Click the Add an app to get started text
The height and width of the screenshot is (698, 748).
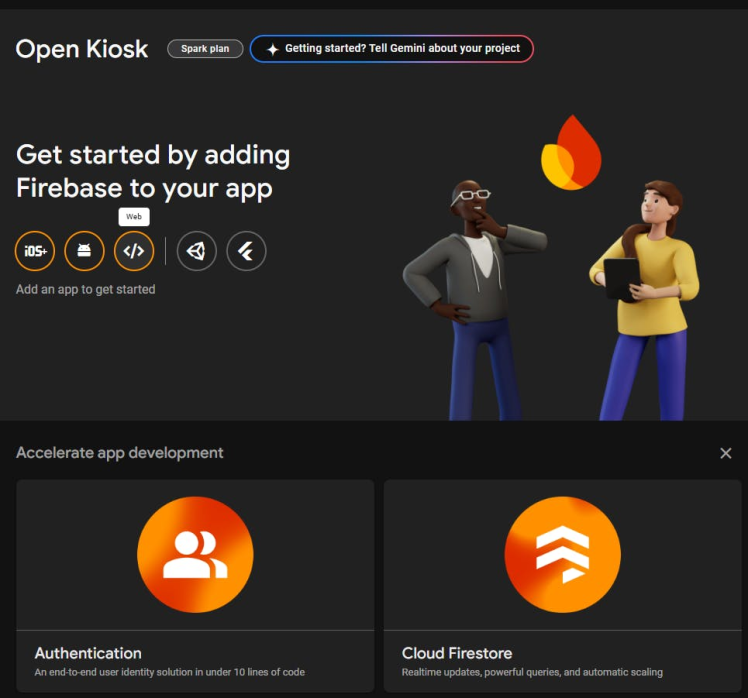[x=85, y=289]
